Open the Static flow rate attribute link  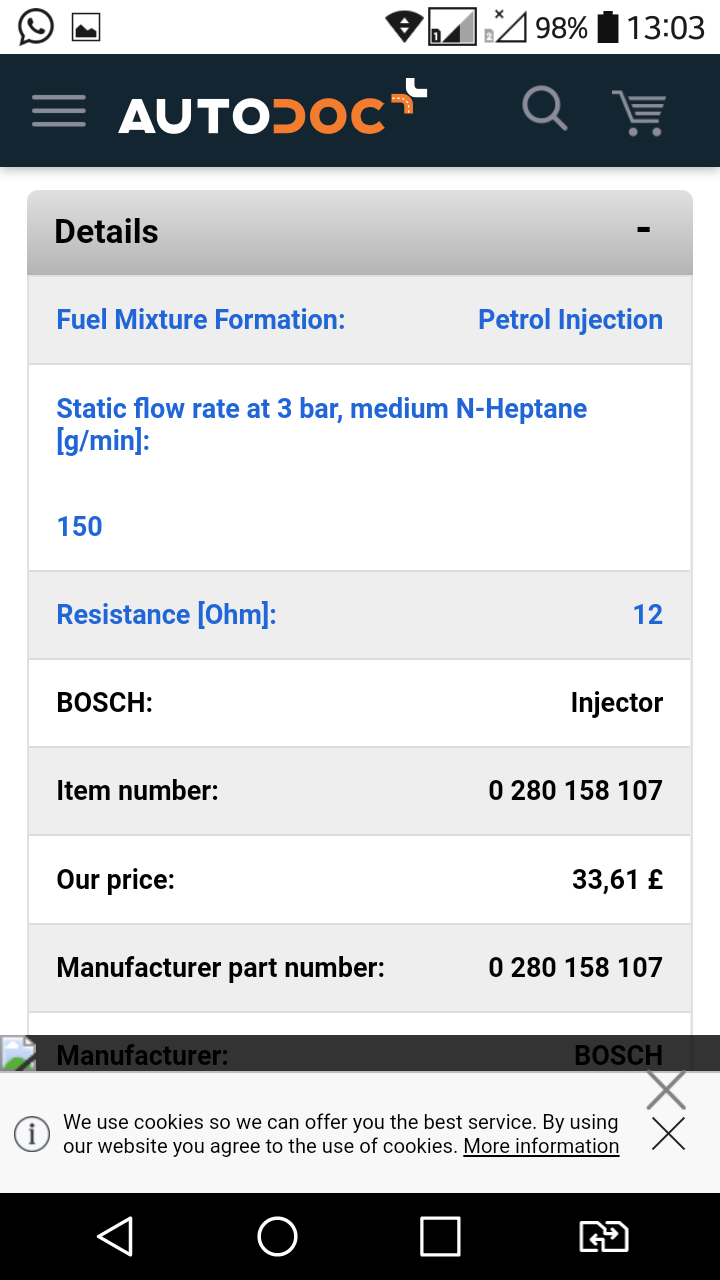321,422
